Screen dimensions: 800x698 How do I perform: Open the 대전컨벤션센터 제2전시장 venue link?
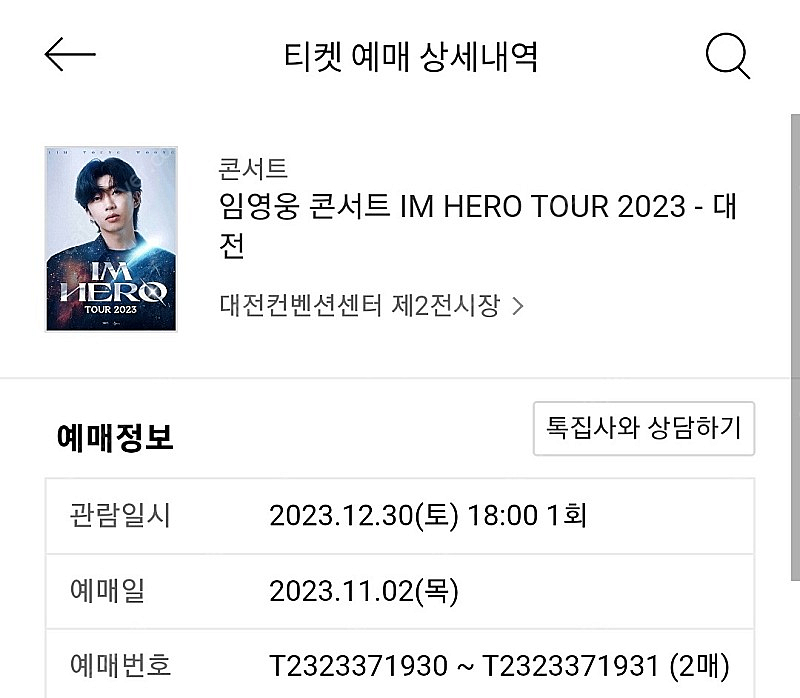359,305
